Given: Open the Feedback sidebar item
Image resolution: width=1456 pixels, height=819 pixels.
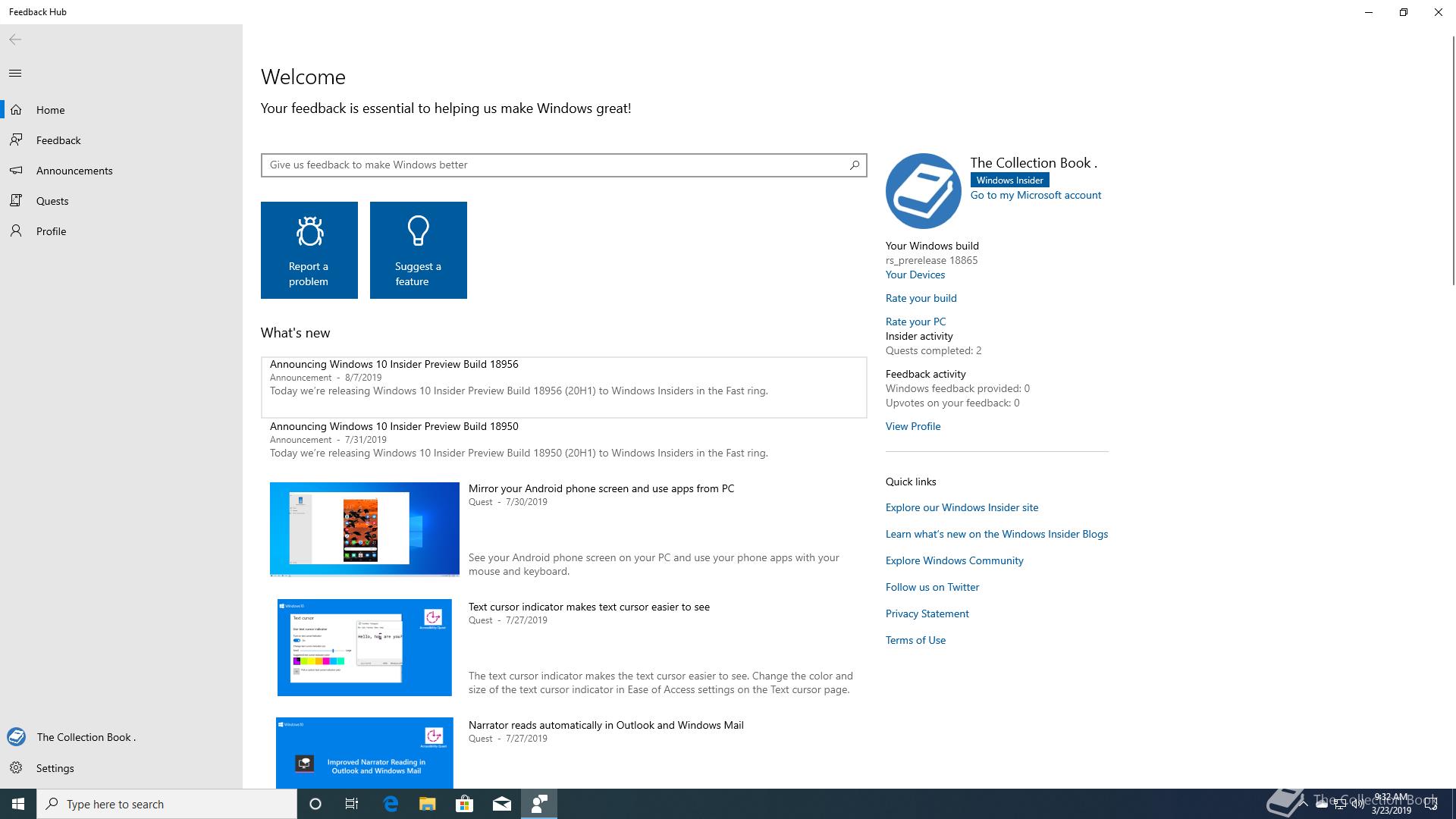Looking at the screenshot, I should tap(121, 140).
